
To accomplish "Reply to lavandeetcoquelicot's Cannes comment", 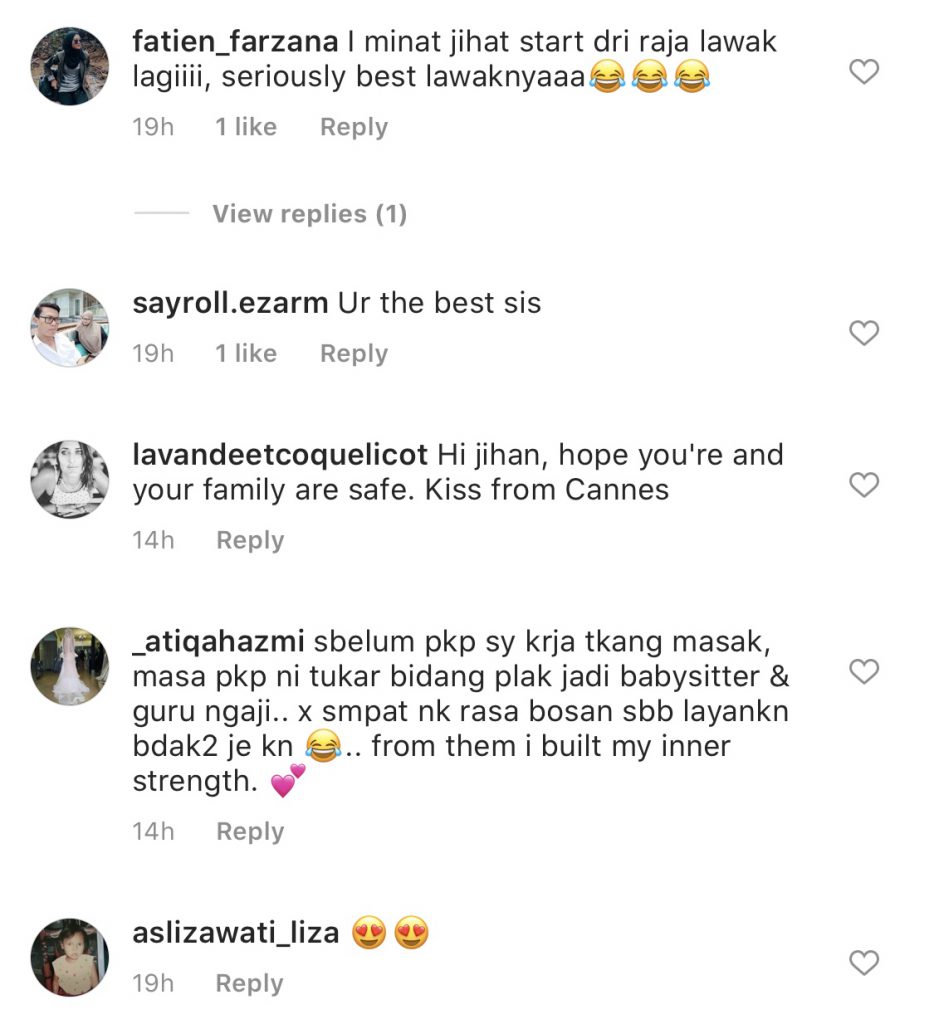I will 250,540.
